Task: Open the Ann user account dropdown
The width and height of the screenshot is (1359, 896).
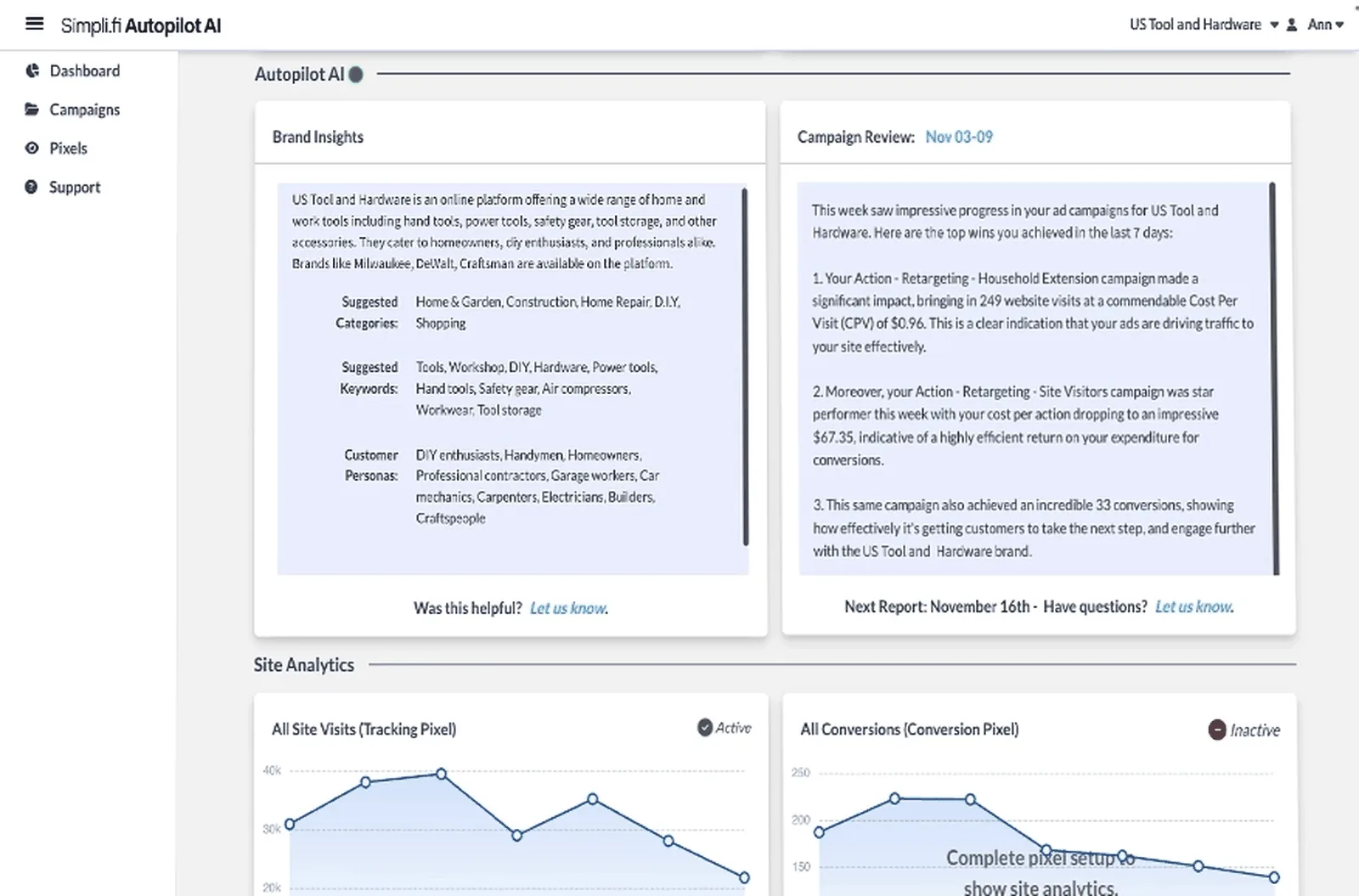Action: pos(1325,25)
